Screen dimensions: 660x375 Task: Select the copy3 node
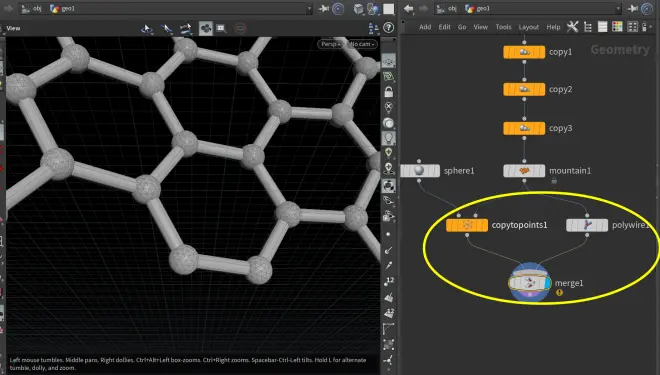point(524,128)
